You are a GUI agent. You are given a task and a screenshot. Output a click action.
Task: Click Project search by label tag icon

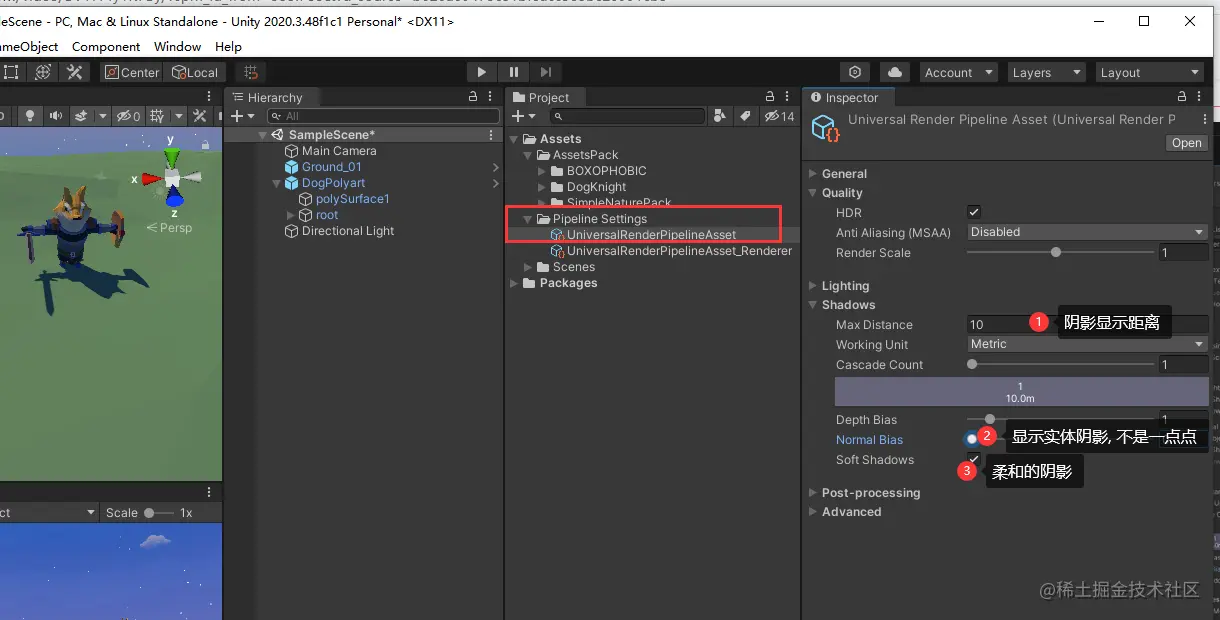745,116
